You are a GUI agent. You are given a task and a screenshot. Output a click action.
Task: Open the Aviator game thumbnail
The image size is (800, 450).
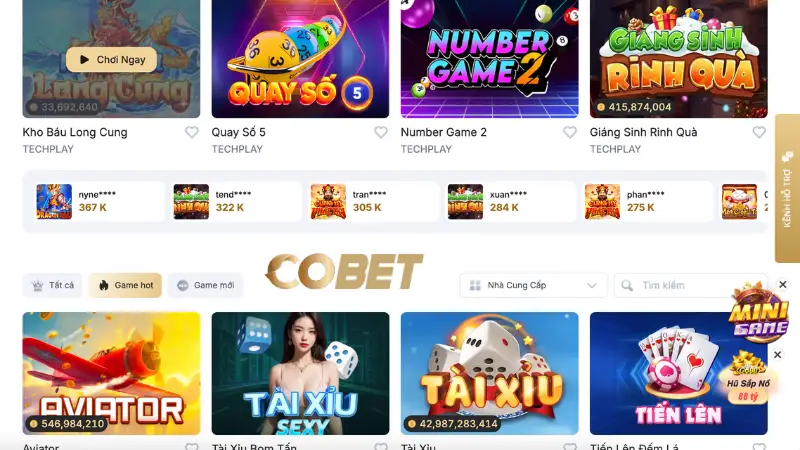(111, 373)
